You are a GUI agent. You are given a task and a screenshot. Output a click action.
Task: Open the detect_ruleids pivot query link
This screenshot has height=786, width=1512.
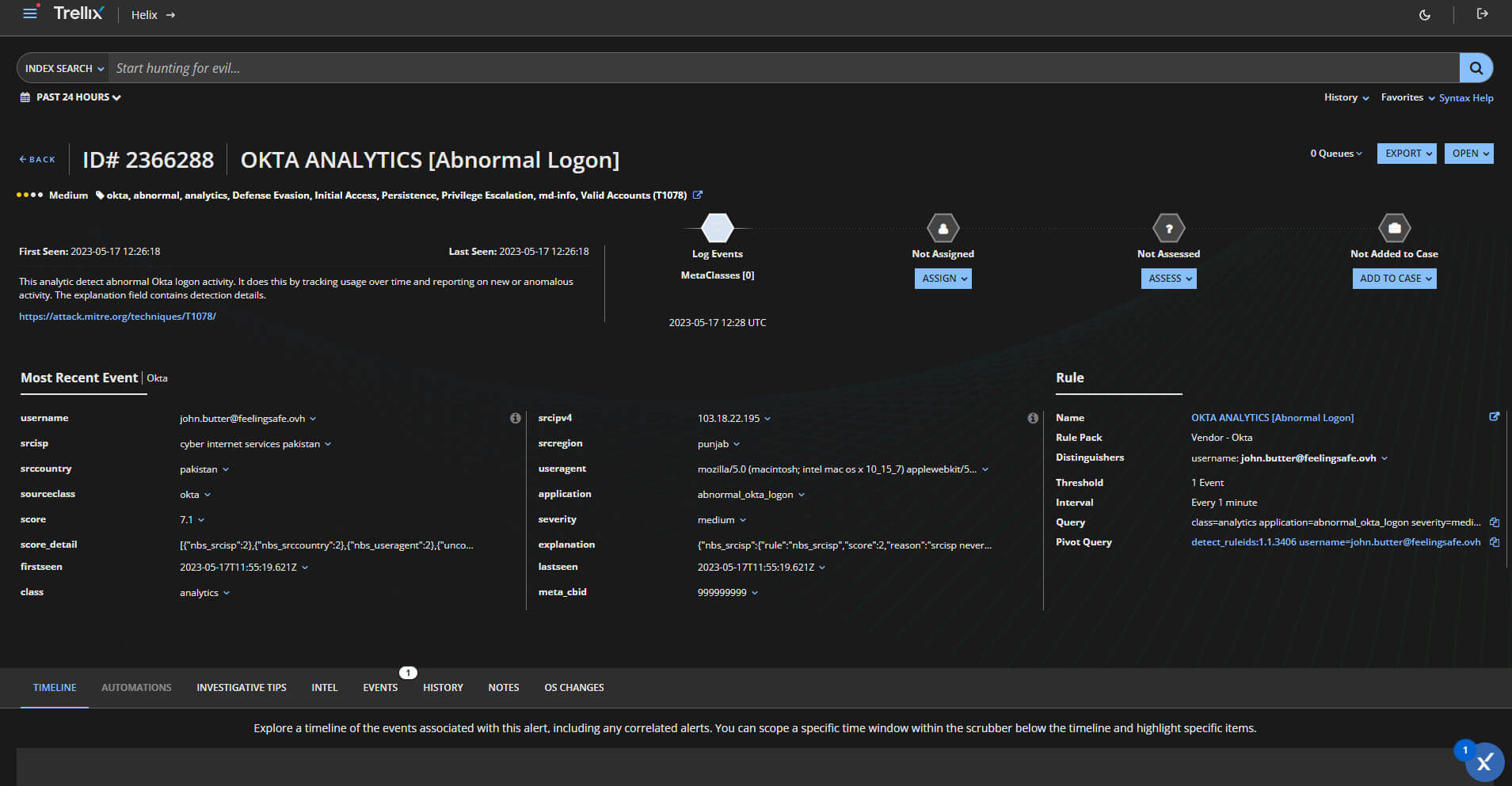click(x=1335, y=542)
